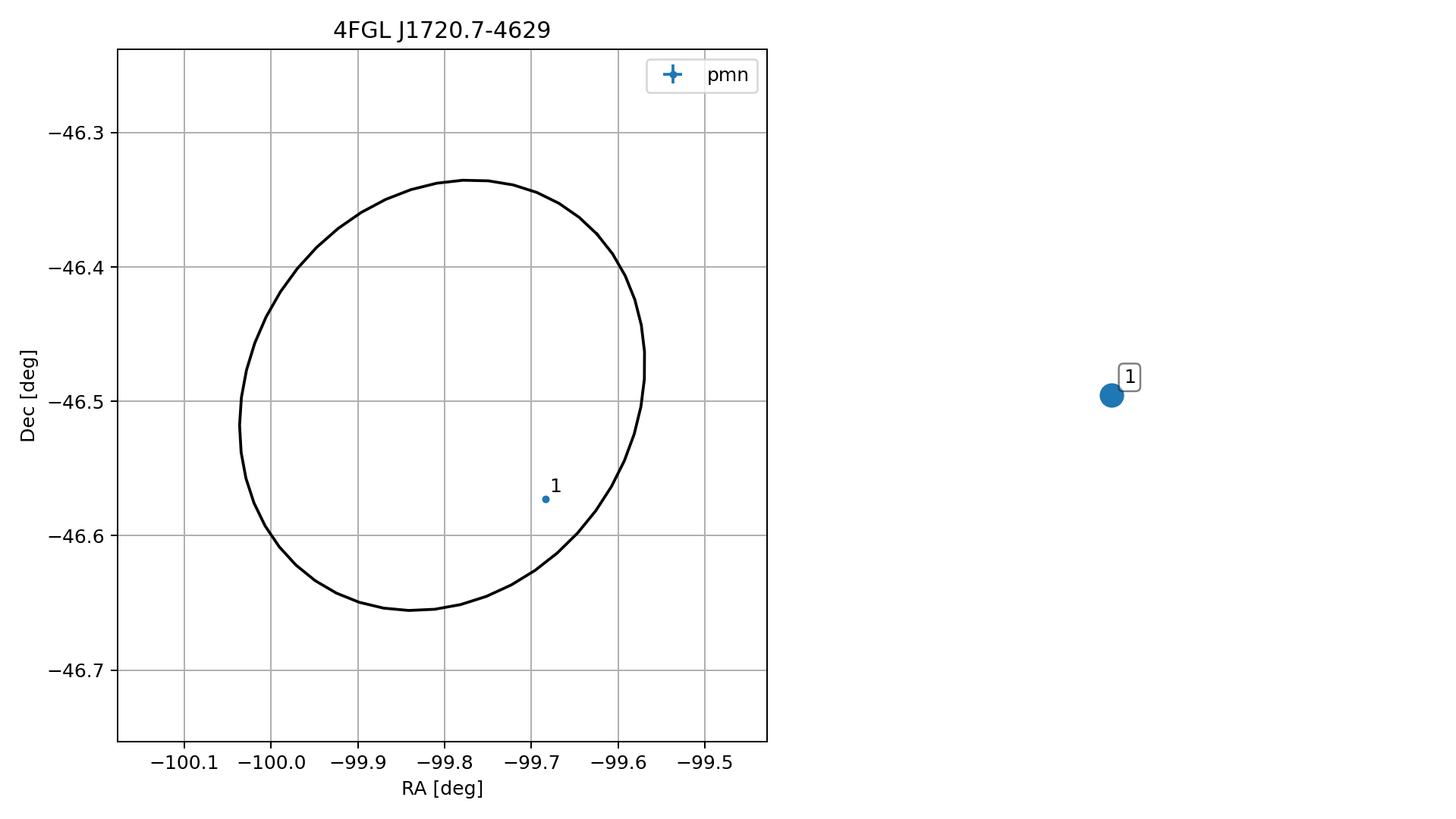The image size is (1456, 819).
Task: Click the RA [deg] axis label
Action: click(442, 789)
